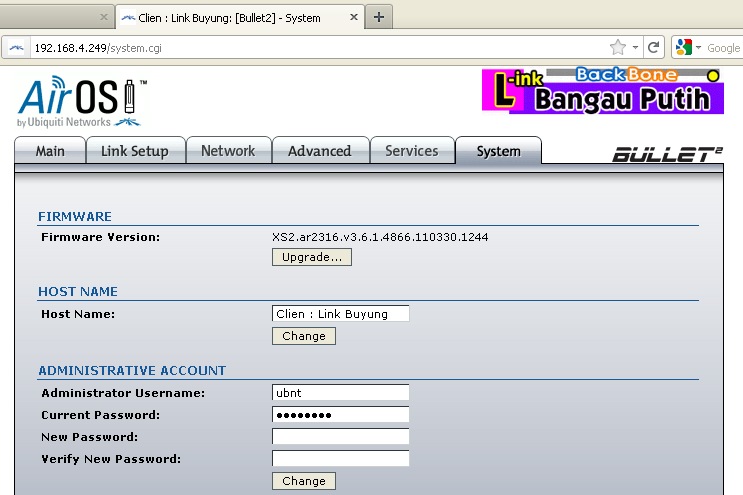This screenshot has height=495, width=743.
Task: Open the bookmark star dropdown arrow
Action: (x=635, y=47)
